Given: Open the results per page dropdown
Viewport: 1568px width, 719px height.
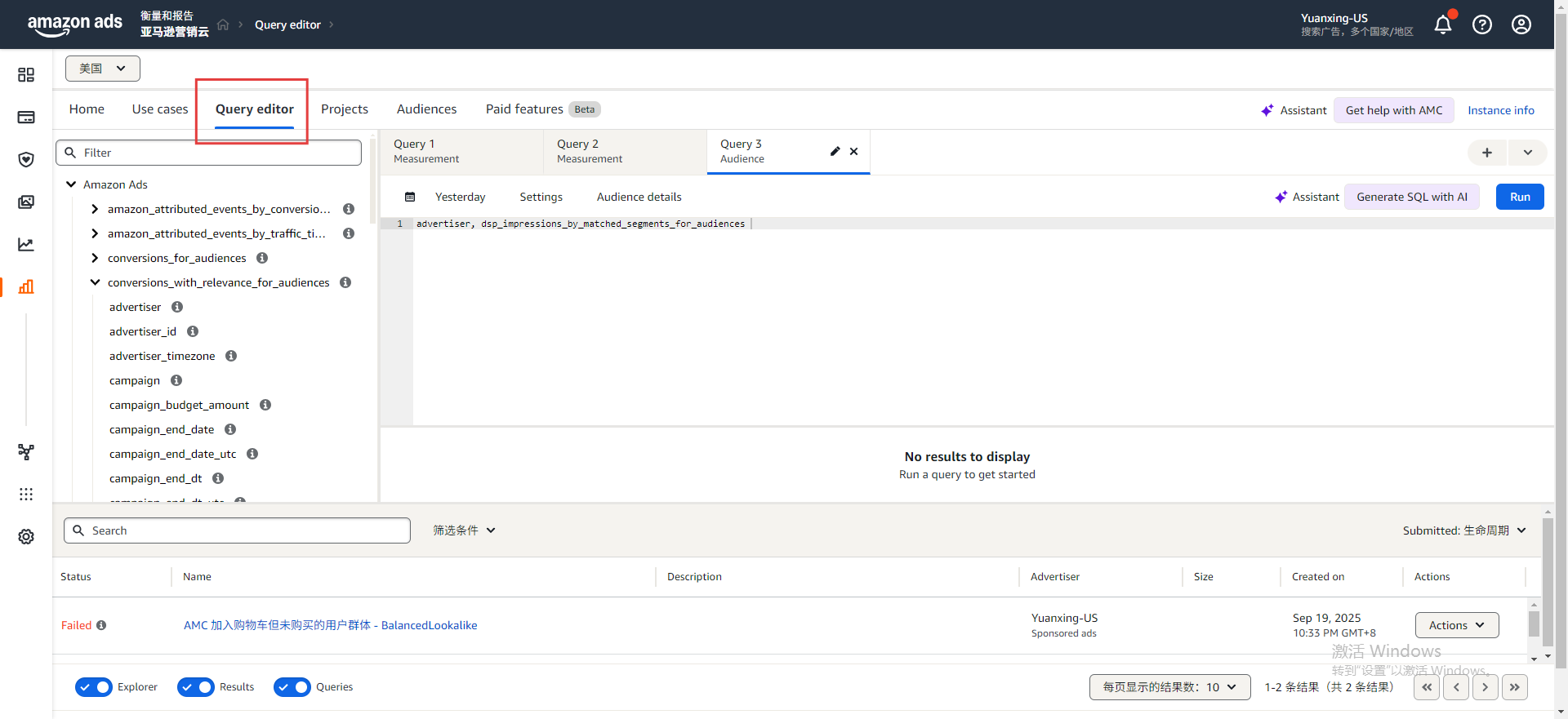Looking at the screenshot, I should (x=1169, y=687).
